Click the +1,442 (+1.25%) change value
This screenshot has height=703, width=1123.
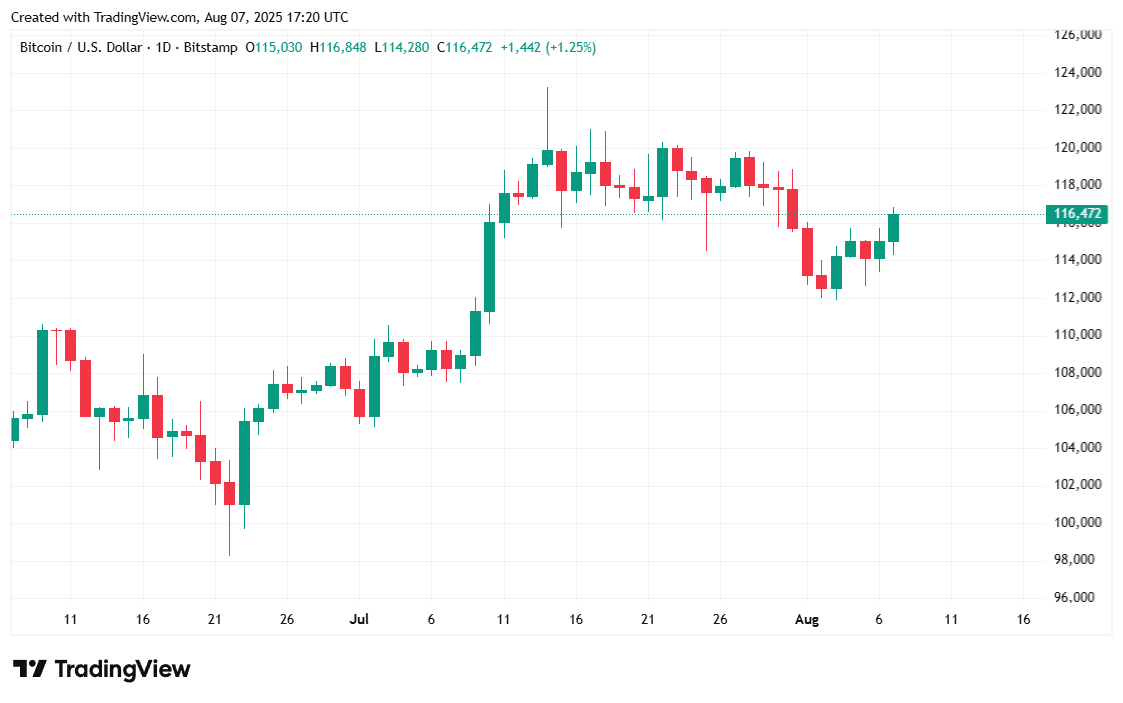[x=548, y=47]
